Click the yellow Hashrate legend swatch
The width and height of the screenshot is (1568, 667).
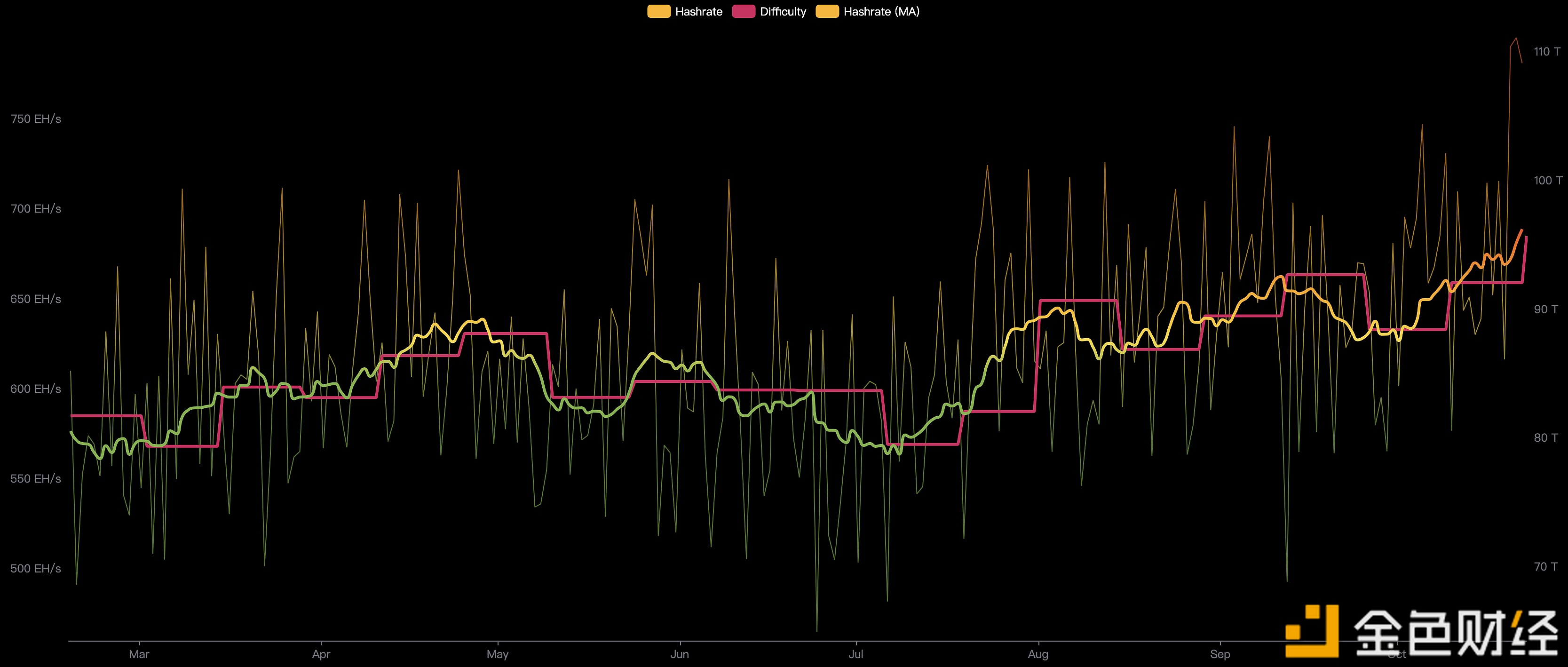(658, 12)
